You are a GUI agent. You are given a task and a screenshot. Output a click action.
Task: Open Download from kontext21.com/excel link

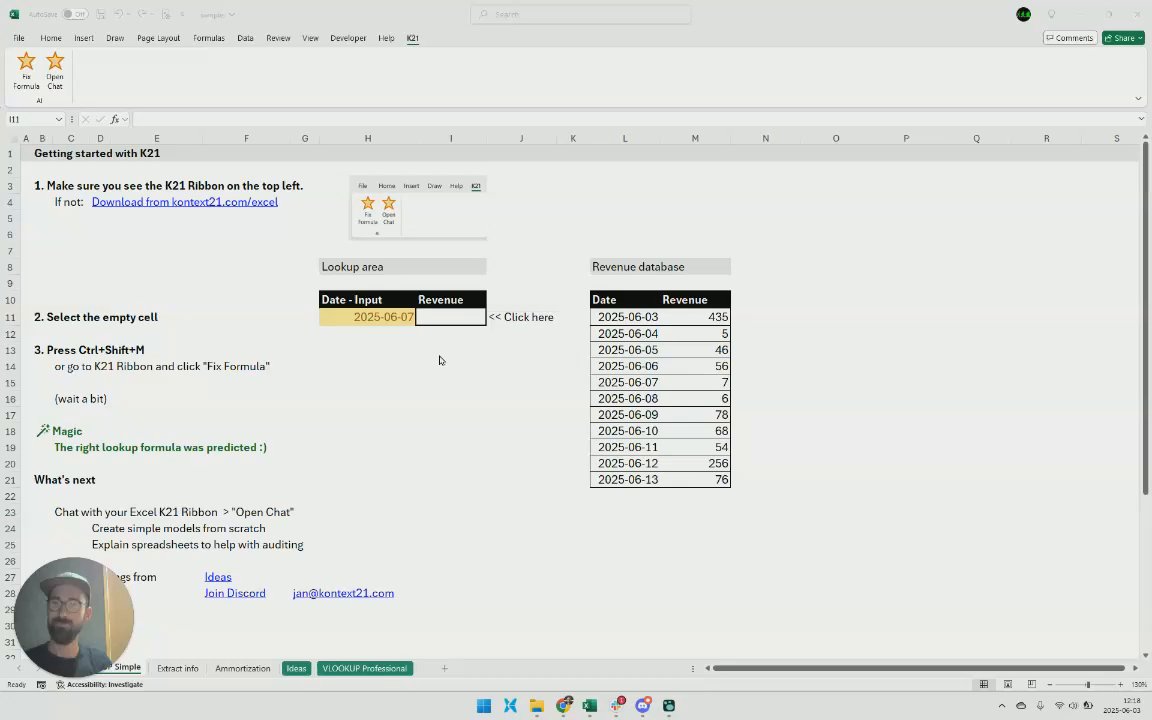[184, 202]
